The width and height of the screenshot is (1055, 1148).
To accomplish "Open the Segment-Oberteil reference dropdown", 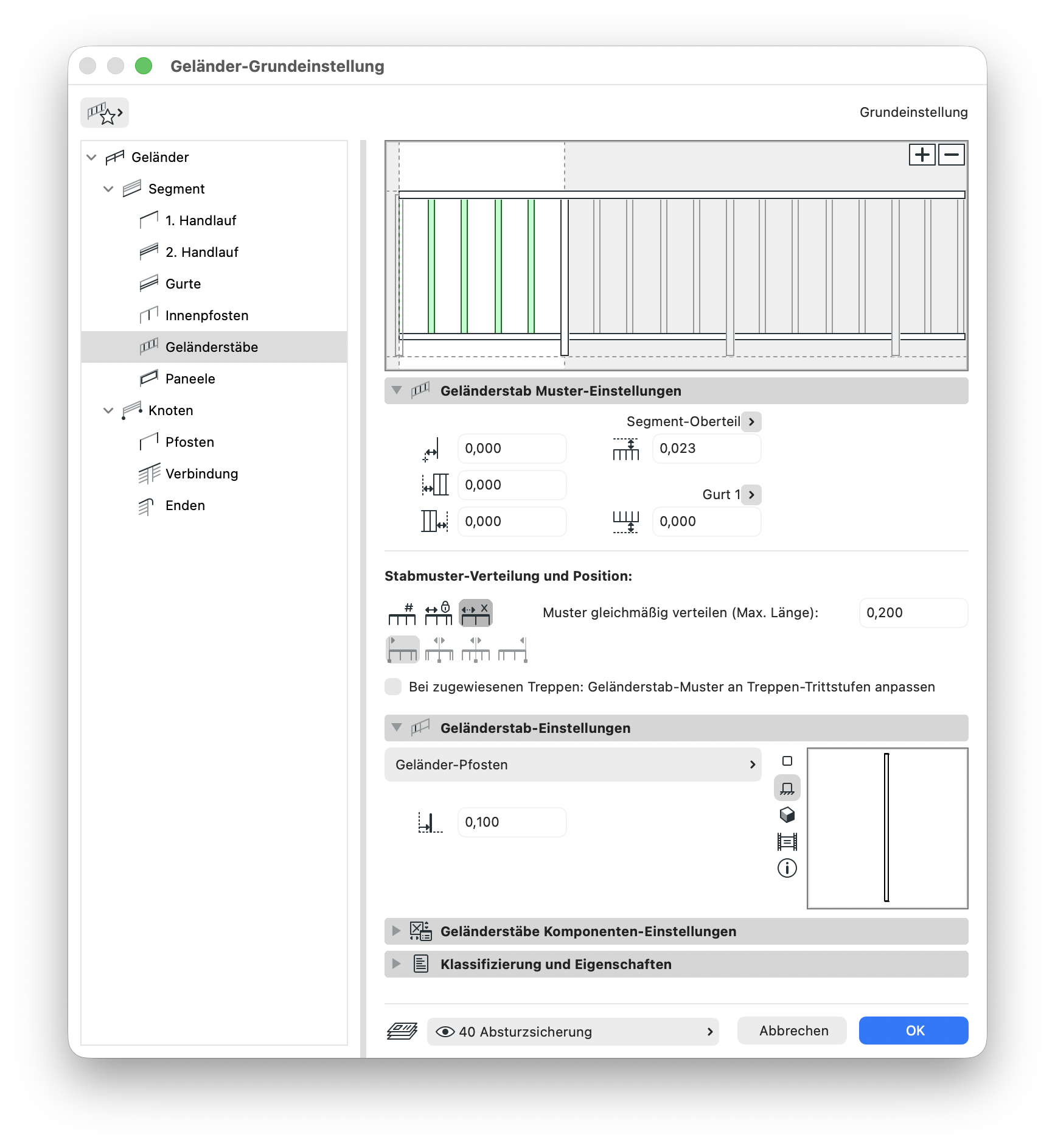I will [751, 422].
